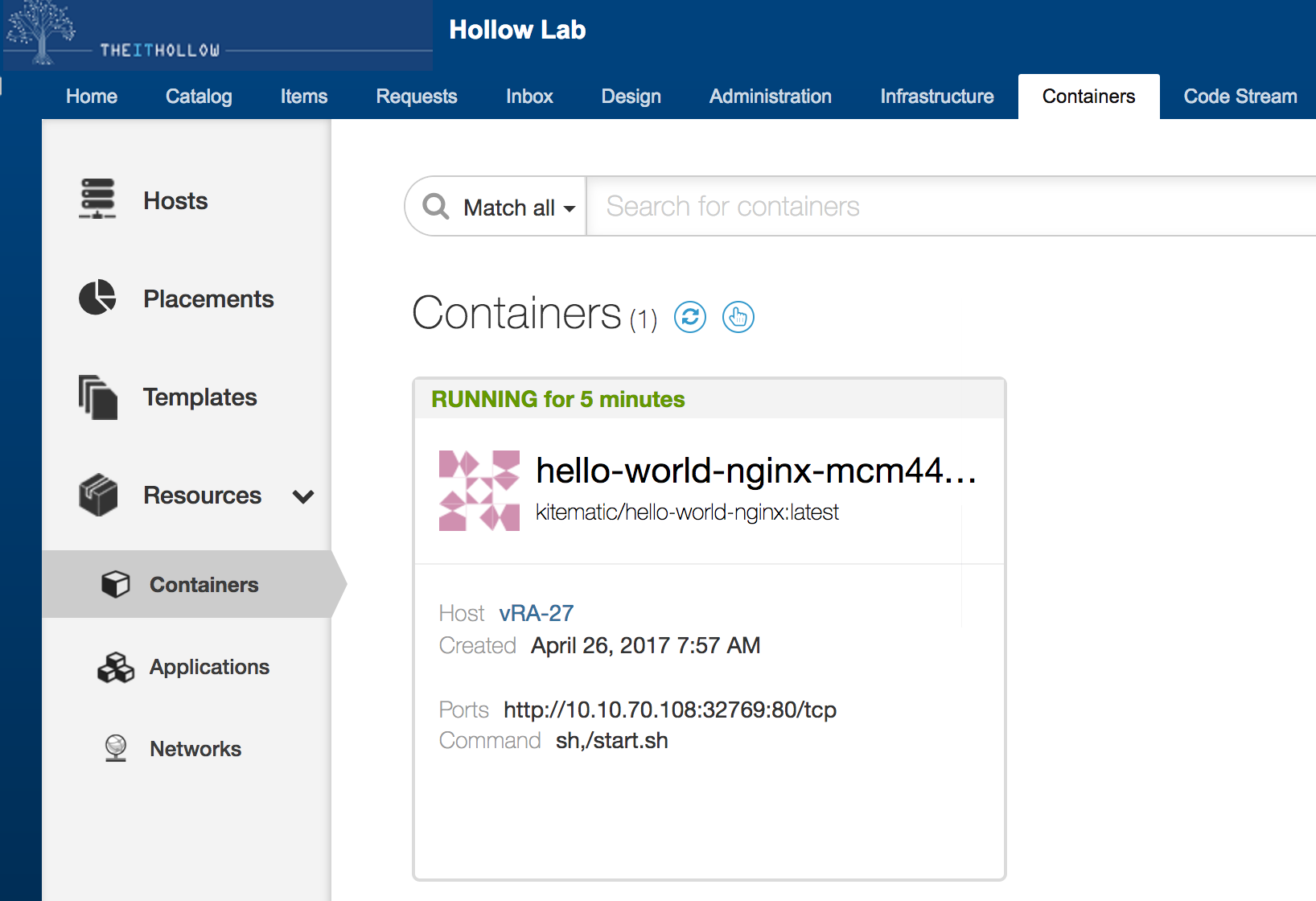Open the Match all dropdown
The width and height of the screenshot is (1316, 901).
519,208
